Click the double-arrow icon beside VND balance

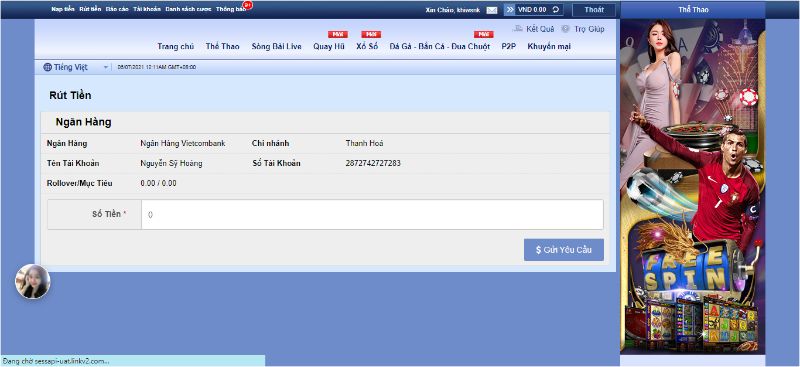[509, 10]
